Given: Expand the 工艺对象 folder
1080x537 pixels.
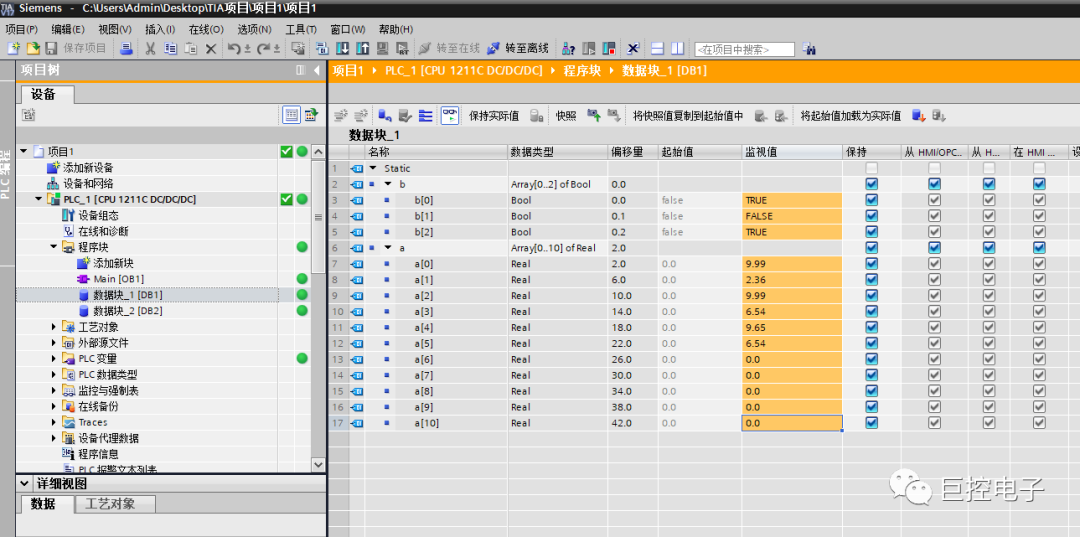Looking at the screenshot, I should click(x=54, y=326).
